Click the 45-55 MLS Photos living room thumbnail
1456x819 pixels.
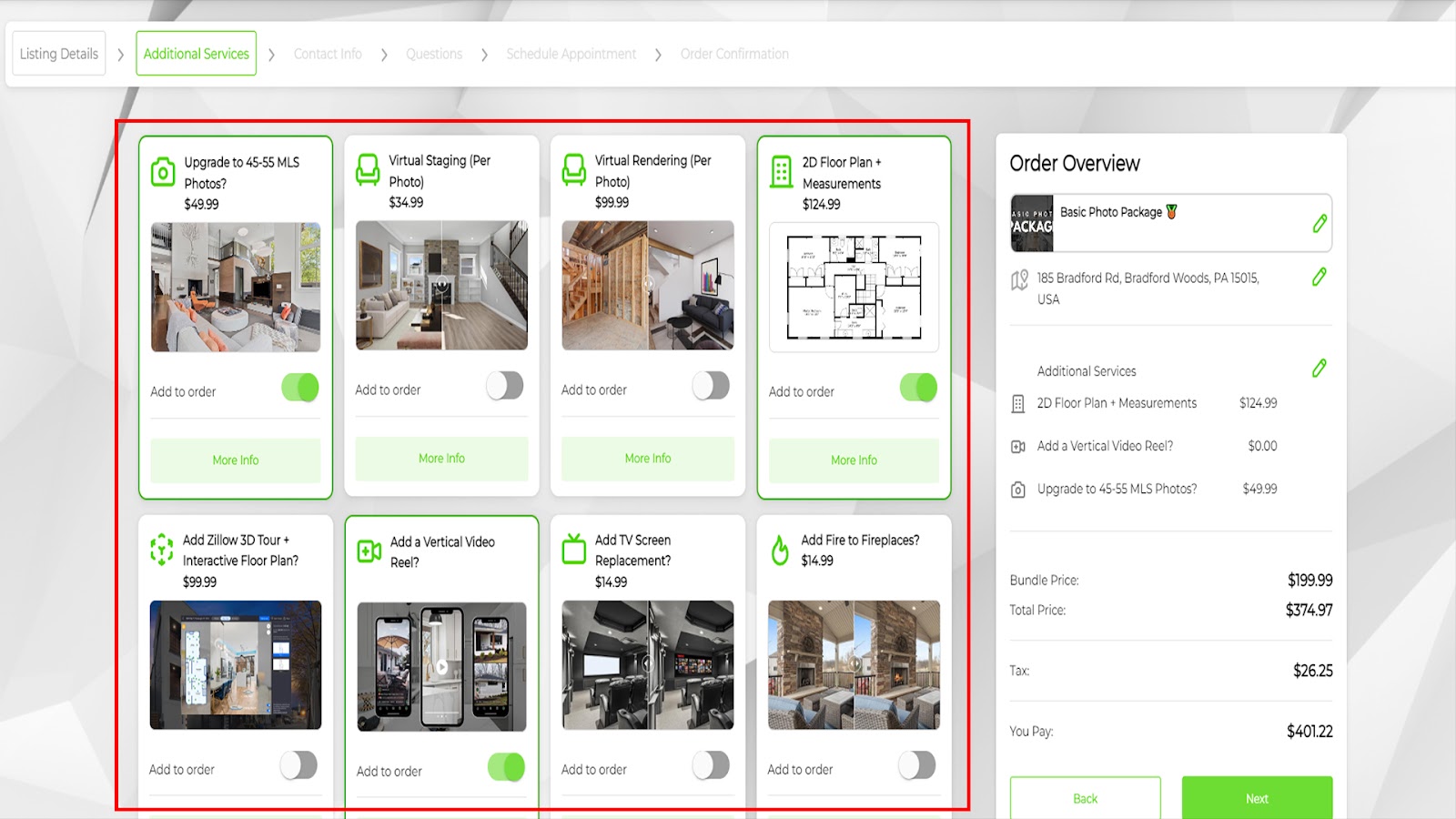click(236, 288)
